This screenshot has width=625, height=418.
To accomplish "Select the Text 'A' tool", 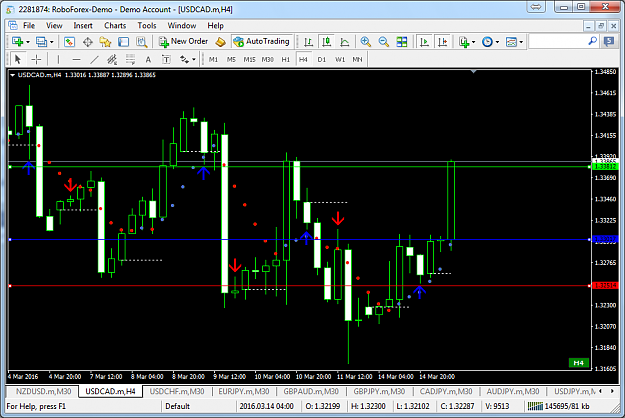I will (x=148, y=59).
